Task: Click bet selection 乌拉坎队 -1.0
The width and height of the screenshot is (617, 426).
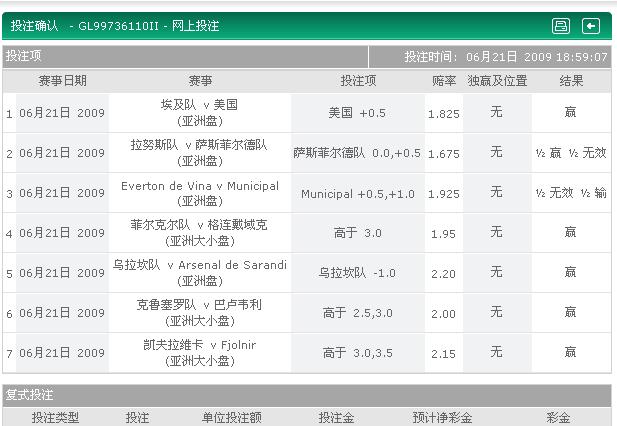Action: tap(357, 273)
